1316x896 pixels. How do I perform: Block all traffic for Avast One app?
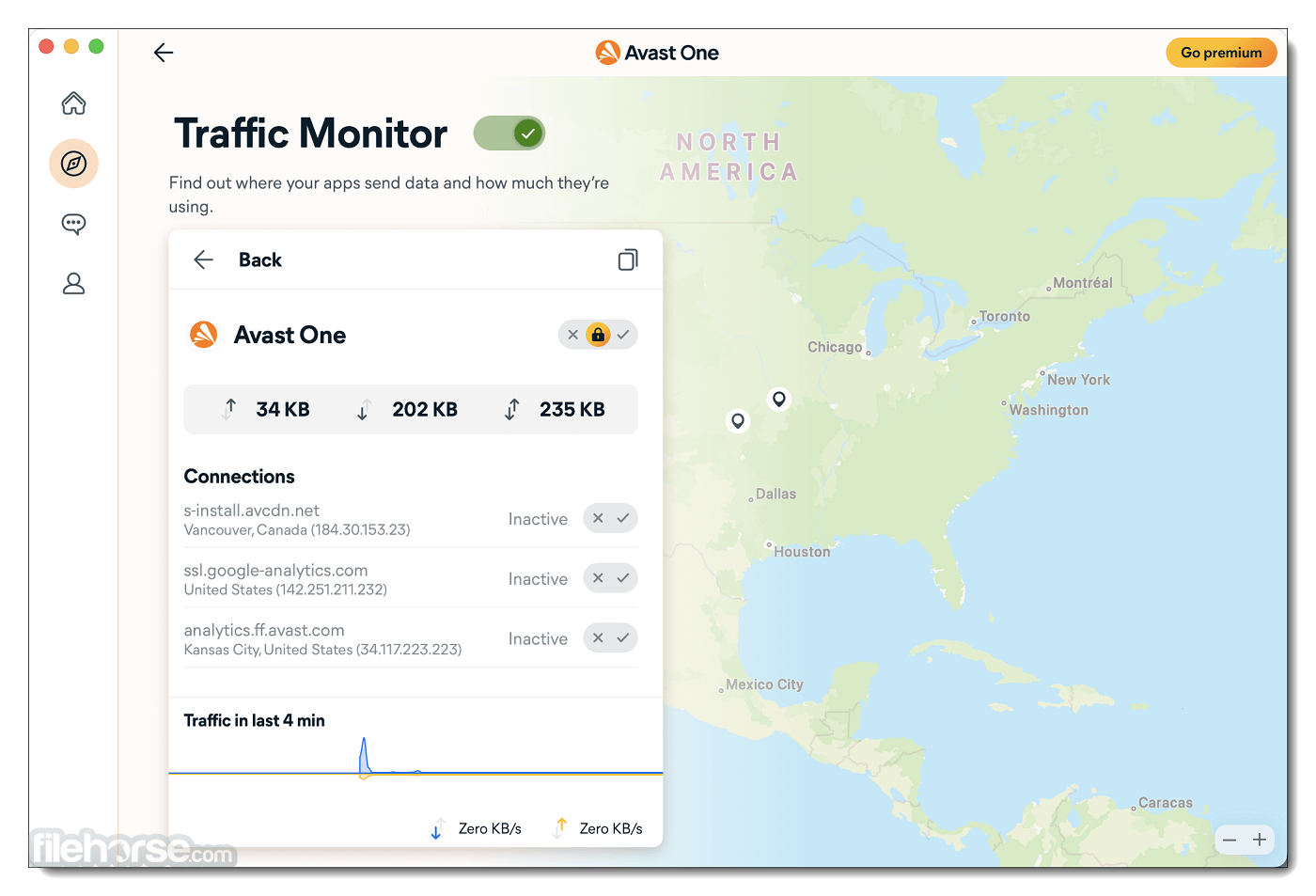tap(572, 335)
